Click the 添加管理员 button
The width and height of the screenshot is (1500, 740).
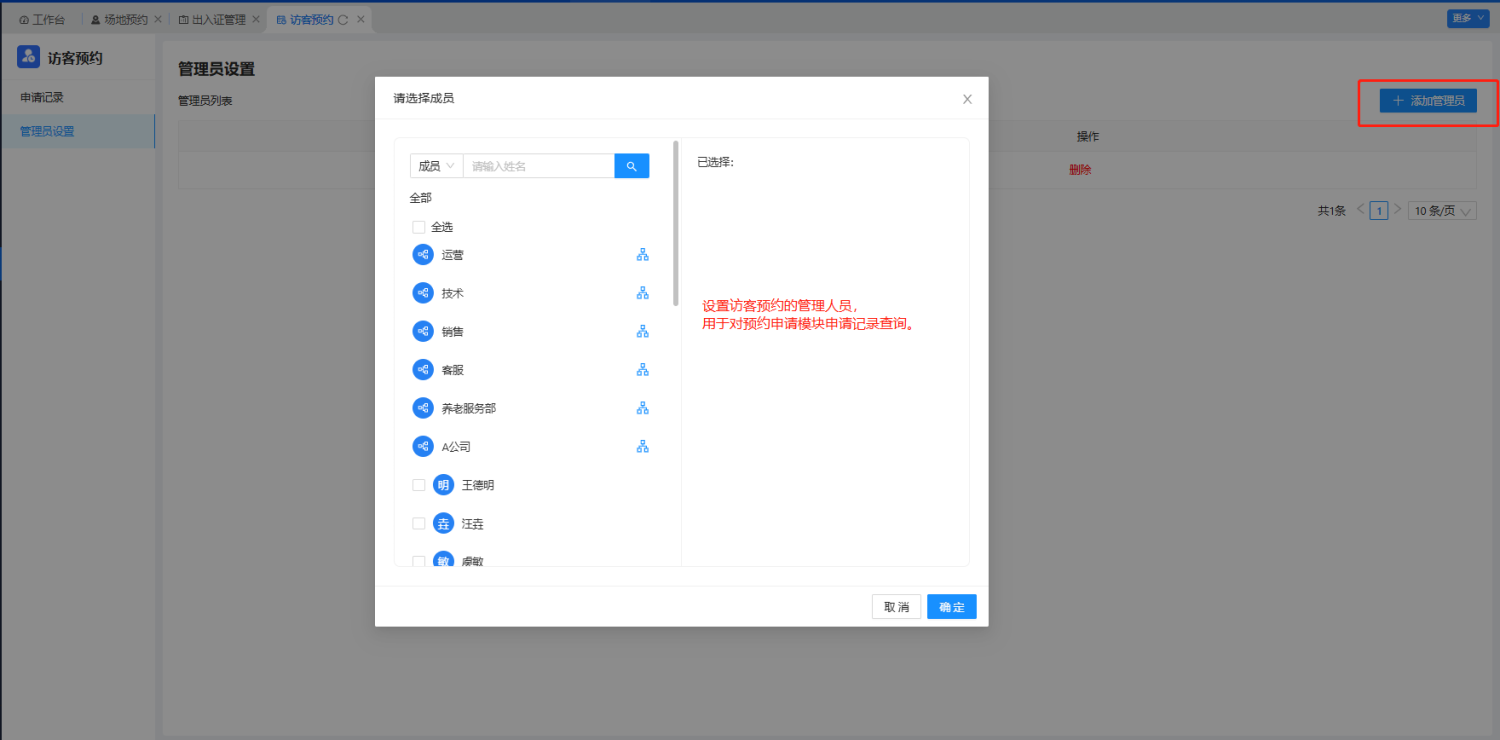pyautogui.click(x=1428, y=101)
